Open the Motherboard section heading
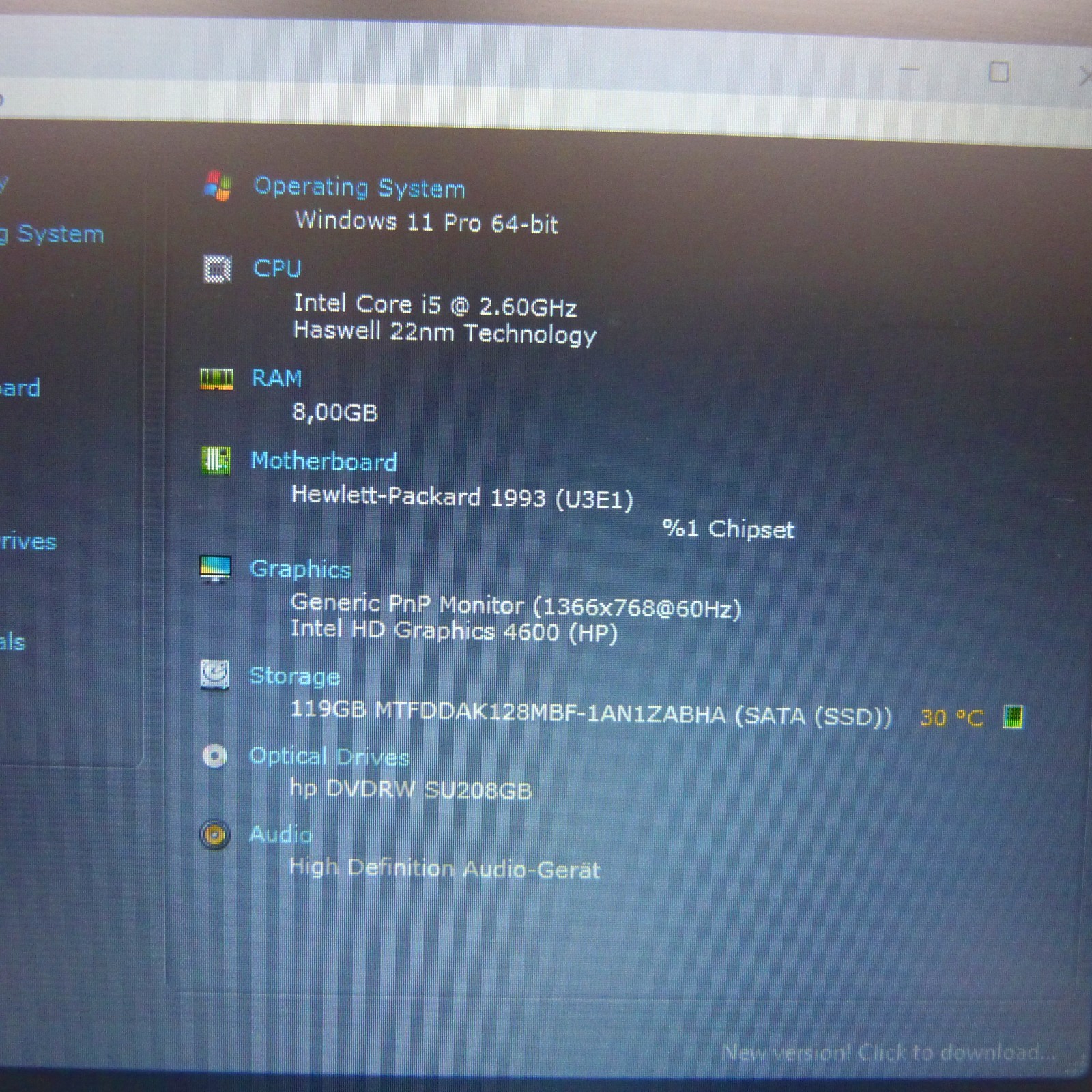 pos(324,461)
